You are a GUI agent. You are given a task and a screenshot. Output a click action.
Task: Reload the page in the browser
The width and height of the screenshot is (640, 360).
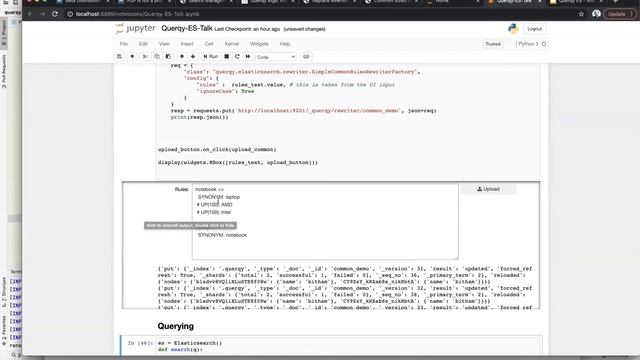point(55,14)
